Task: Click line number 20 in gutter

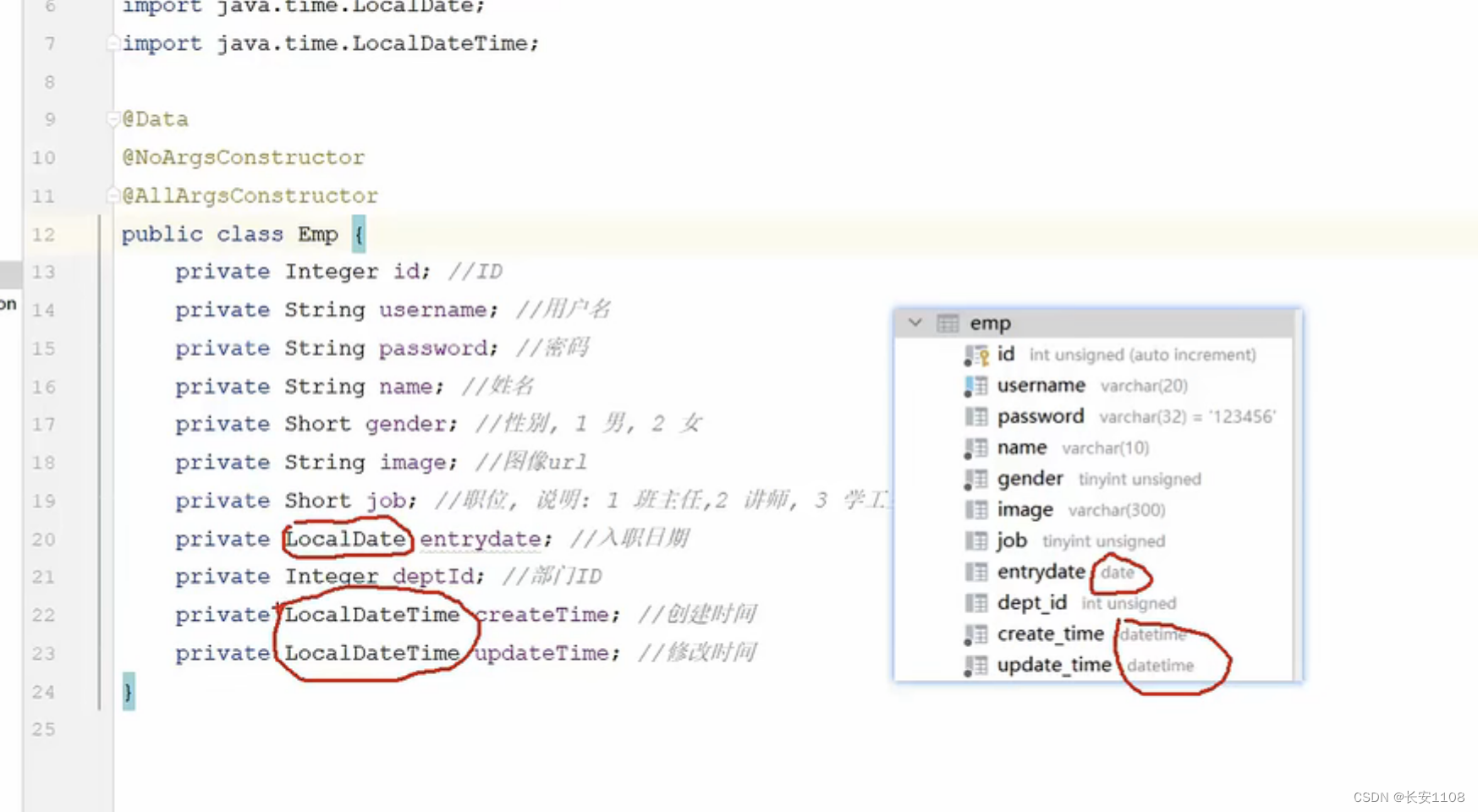Action: click(x=44, y=540)
